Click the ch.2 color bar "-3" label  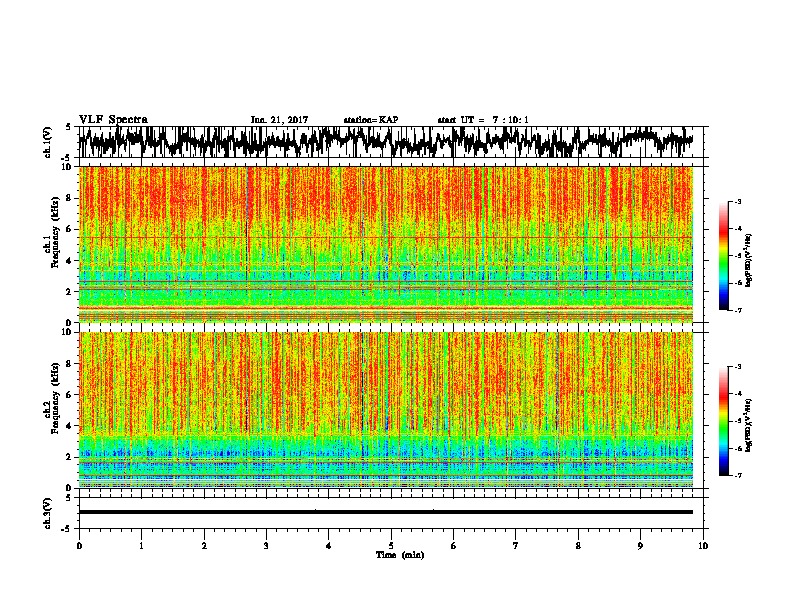(x=738, y=367)
